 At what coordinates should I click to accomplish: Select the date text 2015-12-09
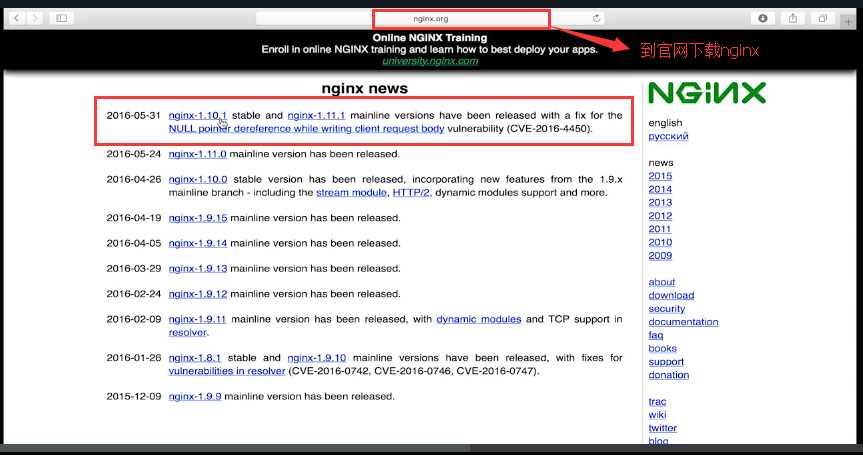tap(134, 396)
